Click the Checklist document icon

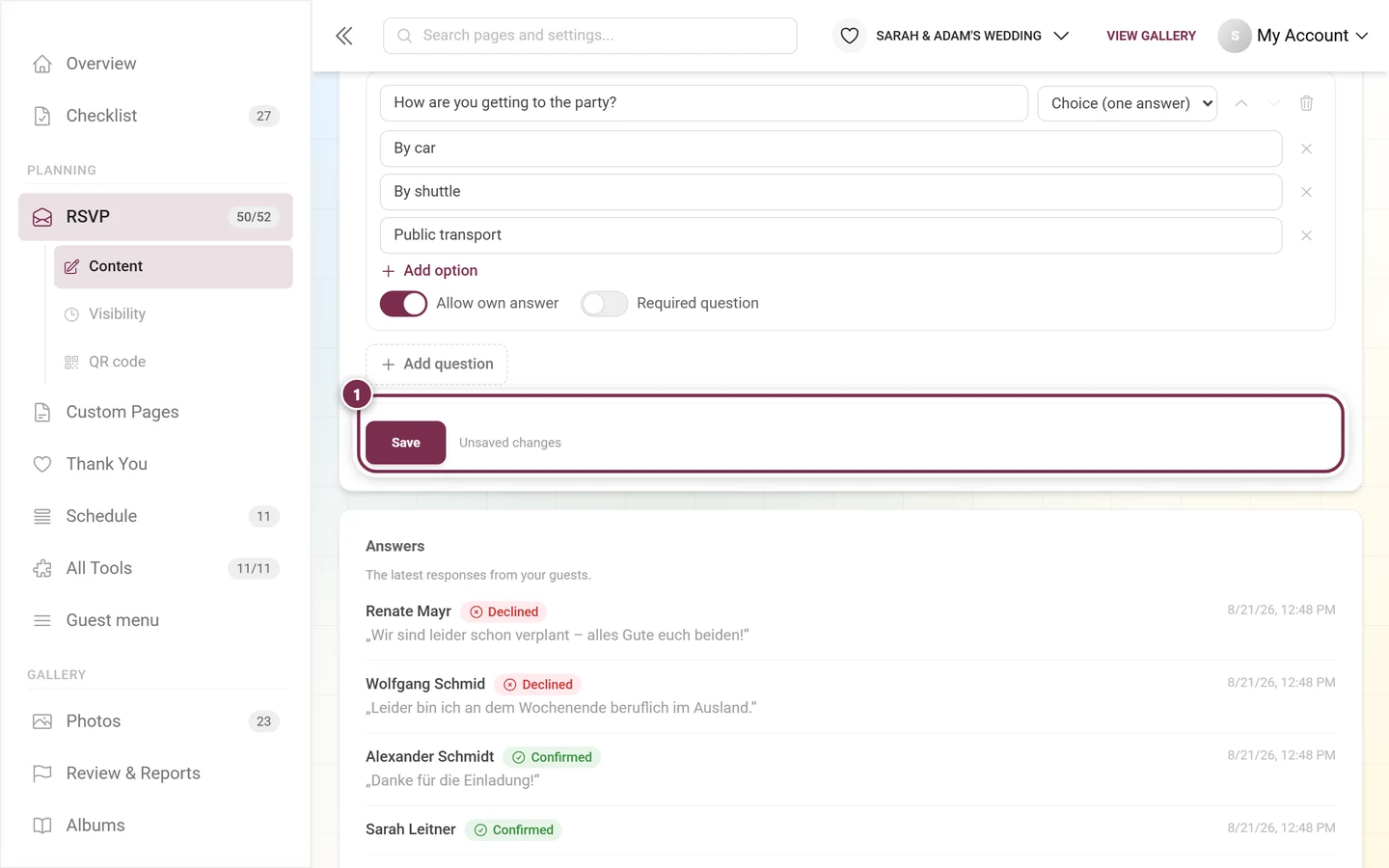[x=42, y=116]
